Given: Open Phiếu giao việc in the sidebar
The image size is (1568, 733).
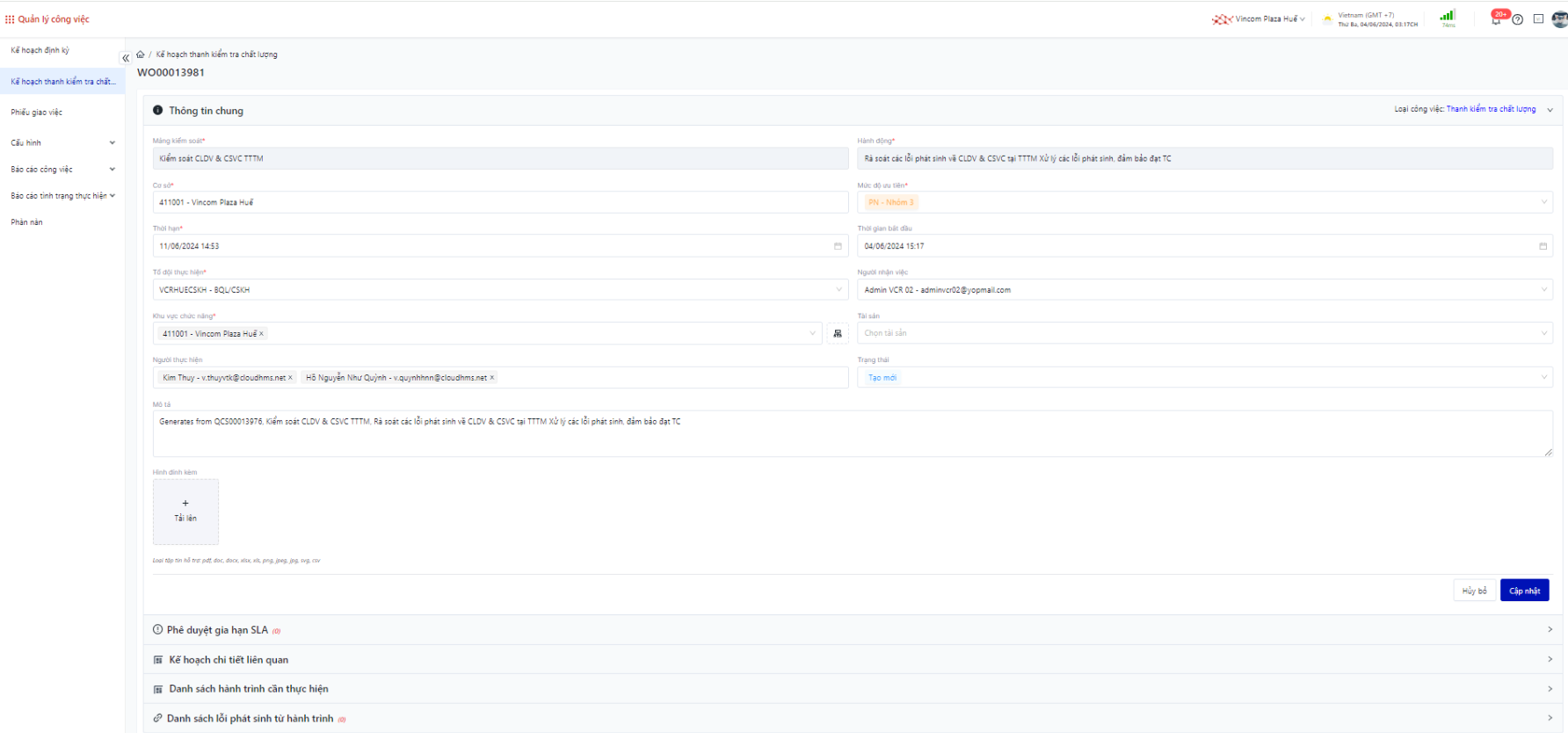Looking at the screenshot, I should click(x=37, y=112).
